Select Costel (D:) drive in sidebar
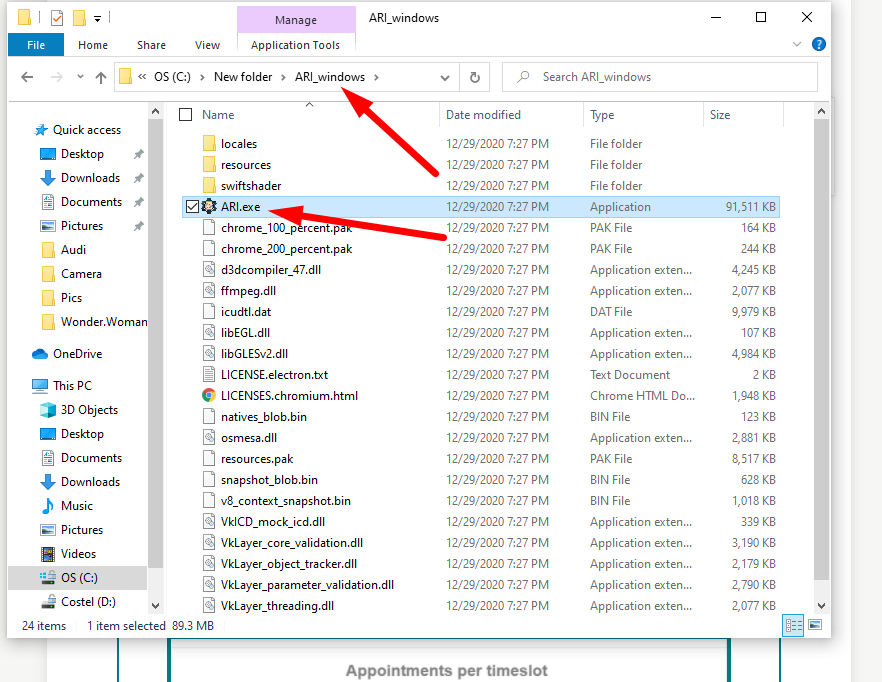 [88, 602]
